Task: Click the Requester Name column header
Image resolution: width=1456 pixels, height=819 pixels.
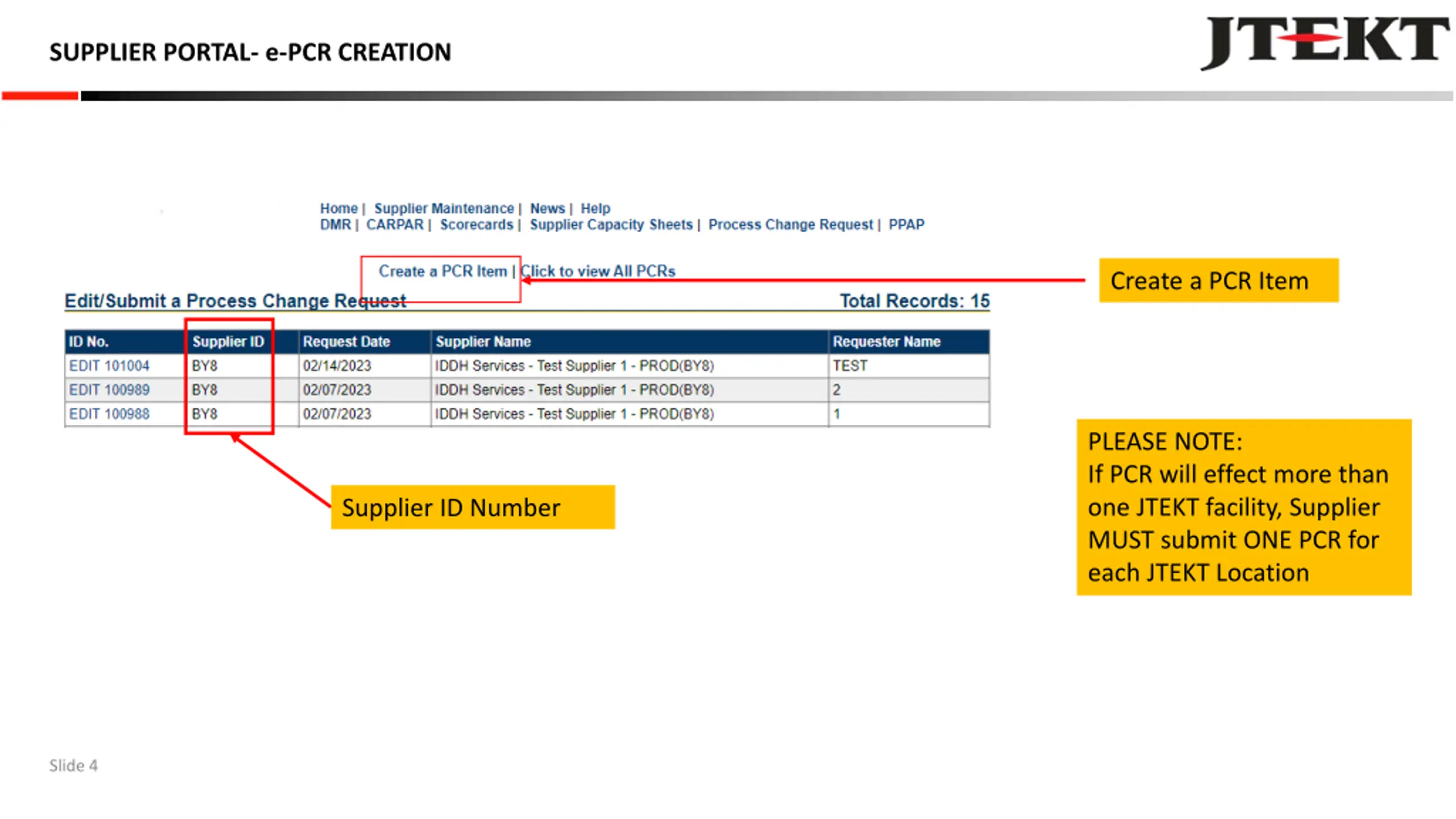Action: (886, 342)
